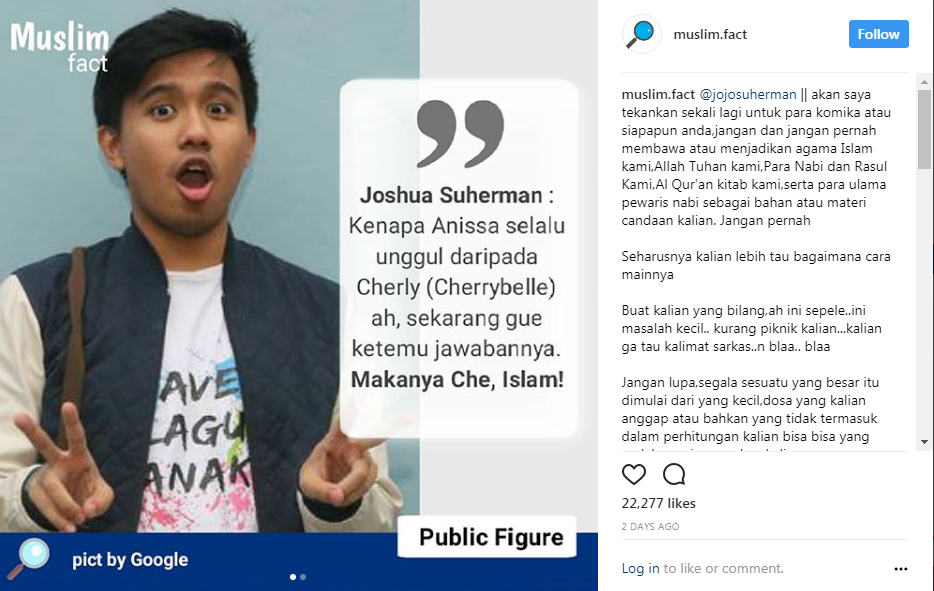The height and width of the screenshot is (591, 934).
Task: Click the Muslim fact watermark logo
Action: click(60, 46)
